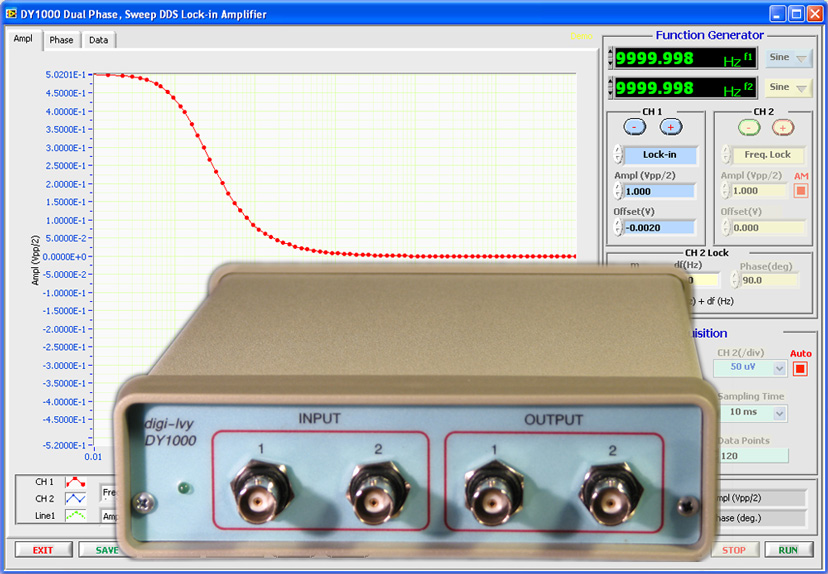
Task: Open the Phase tab
Action: coord(61,40)
